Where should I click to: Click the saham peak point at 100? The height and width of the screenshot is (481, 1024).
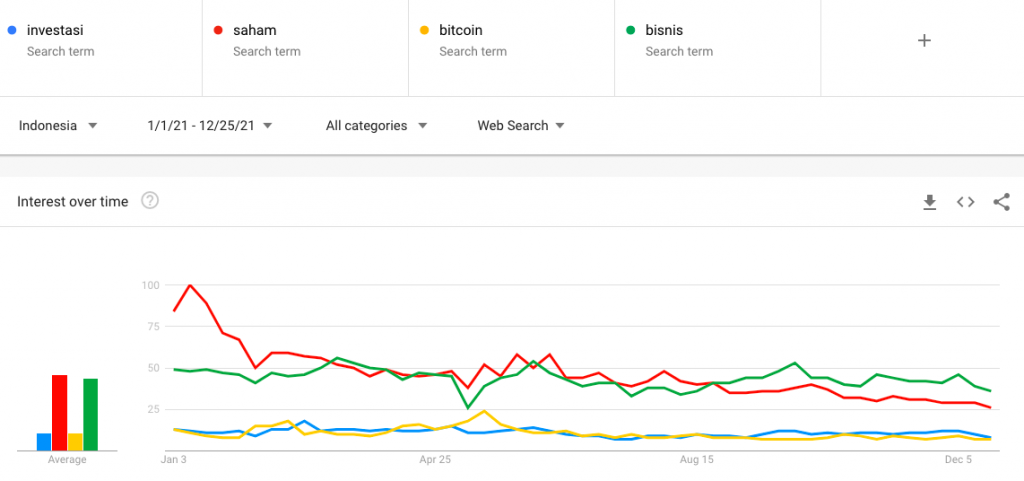[x=190, y=286]
